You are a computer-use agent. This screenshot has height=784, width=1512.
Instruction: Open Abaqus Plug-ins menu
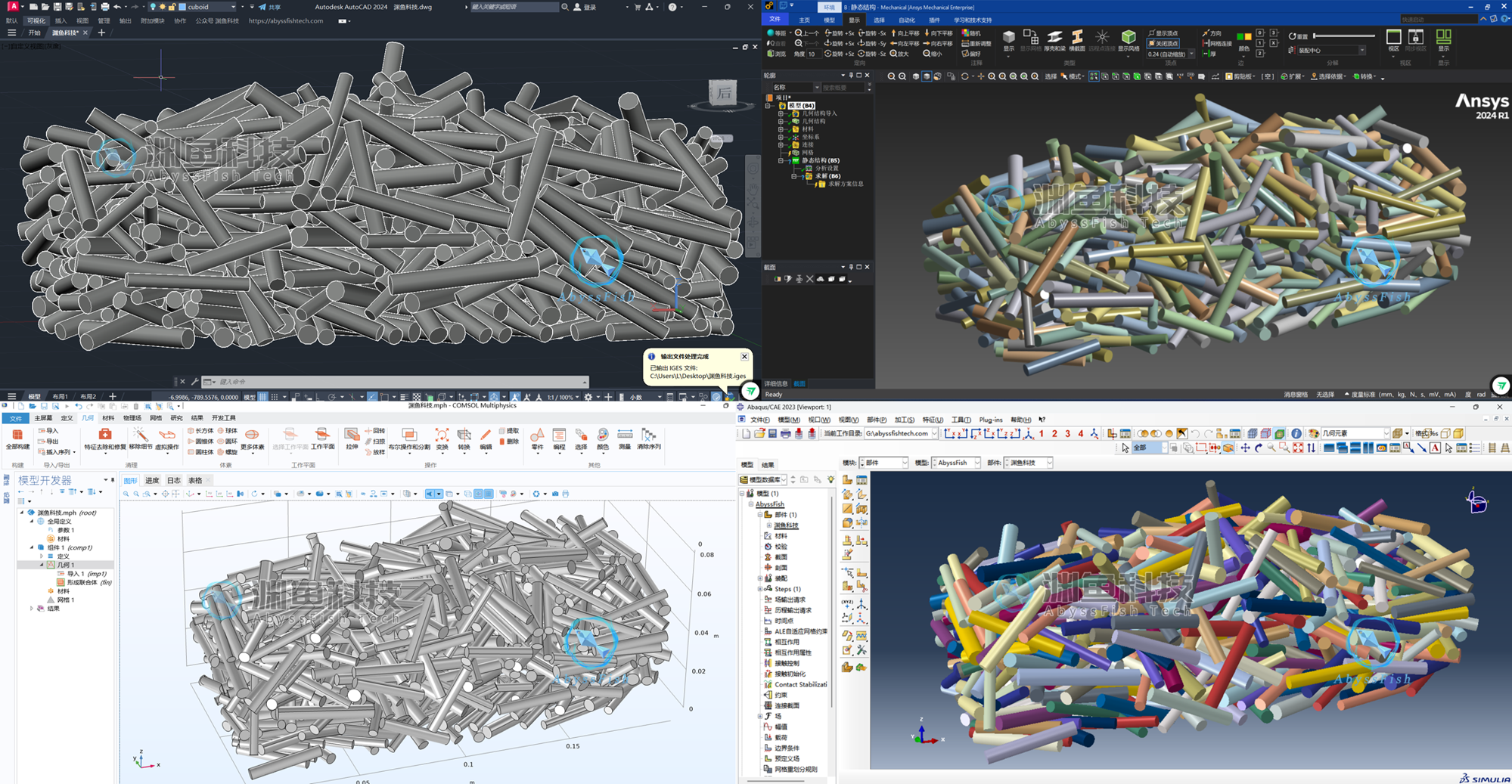pos(990,420)
